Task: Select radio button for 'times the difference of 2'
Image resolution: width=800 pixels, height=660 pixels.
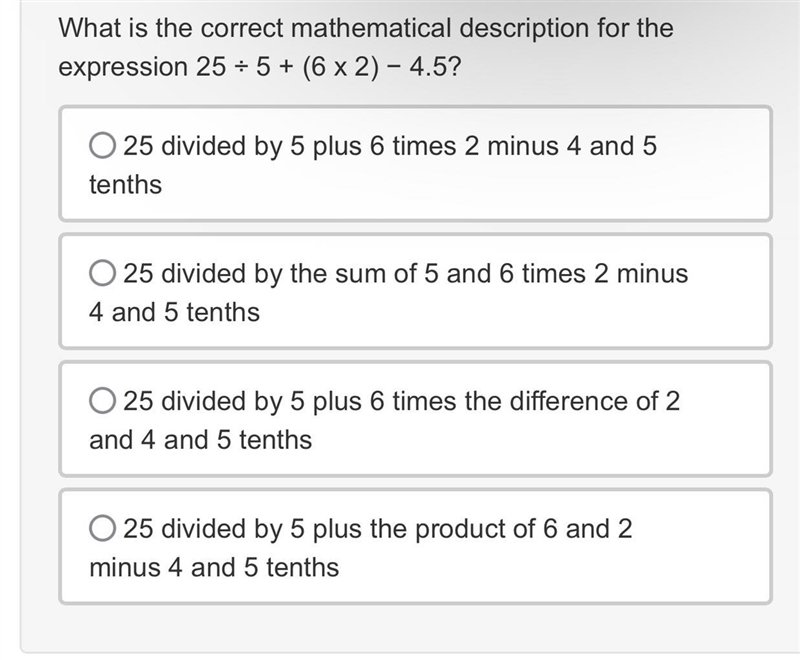Action: click(102, 400)
